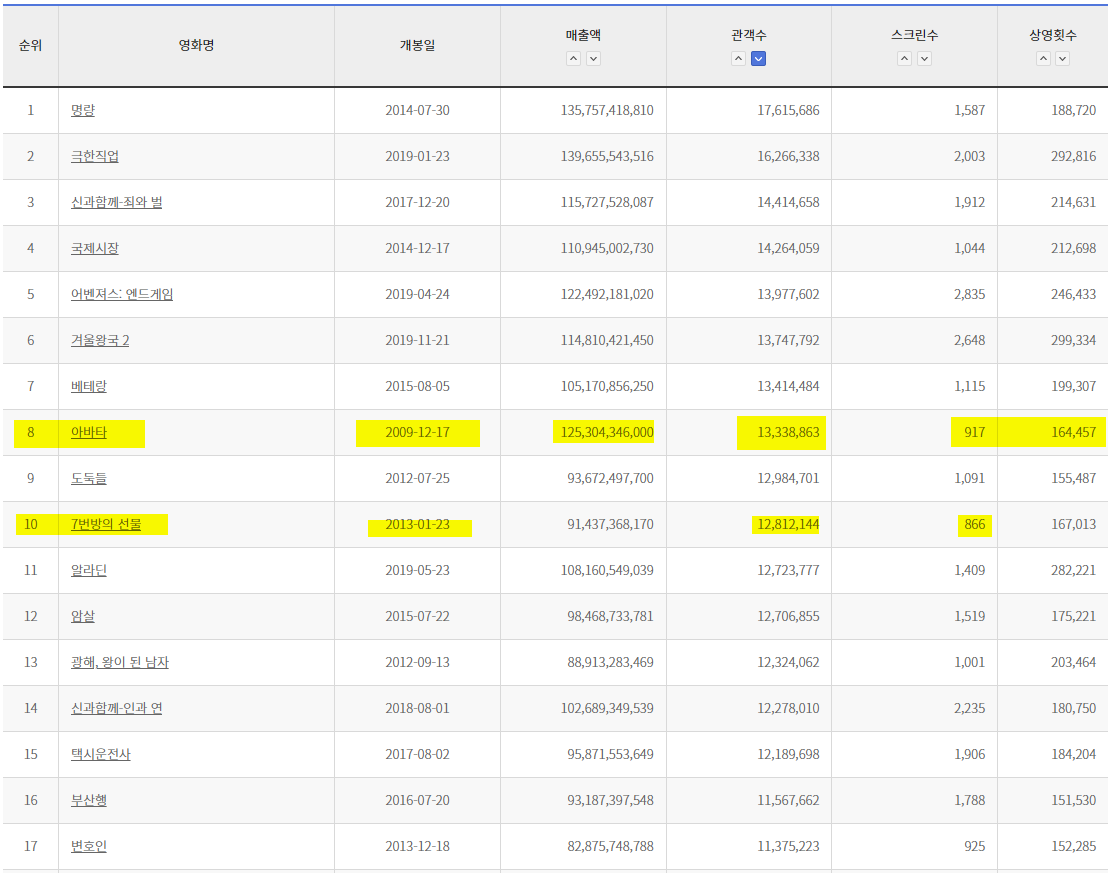Select audience count 16,266,338
Screen dimensions: 1111x873
(x=788, y=157)
